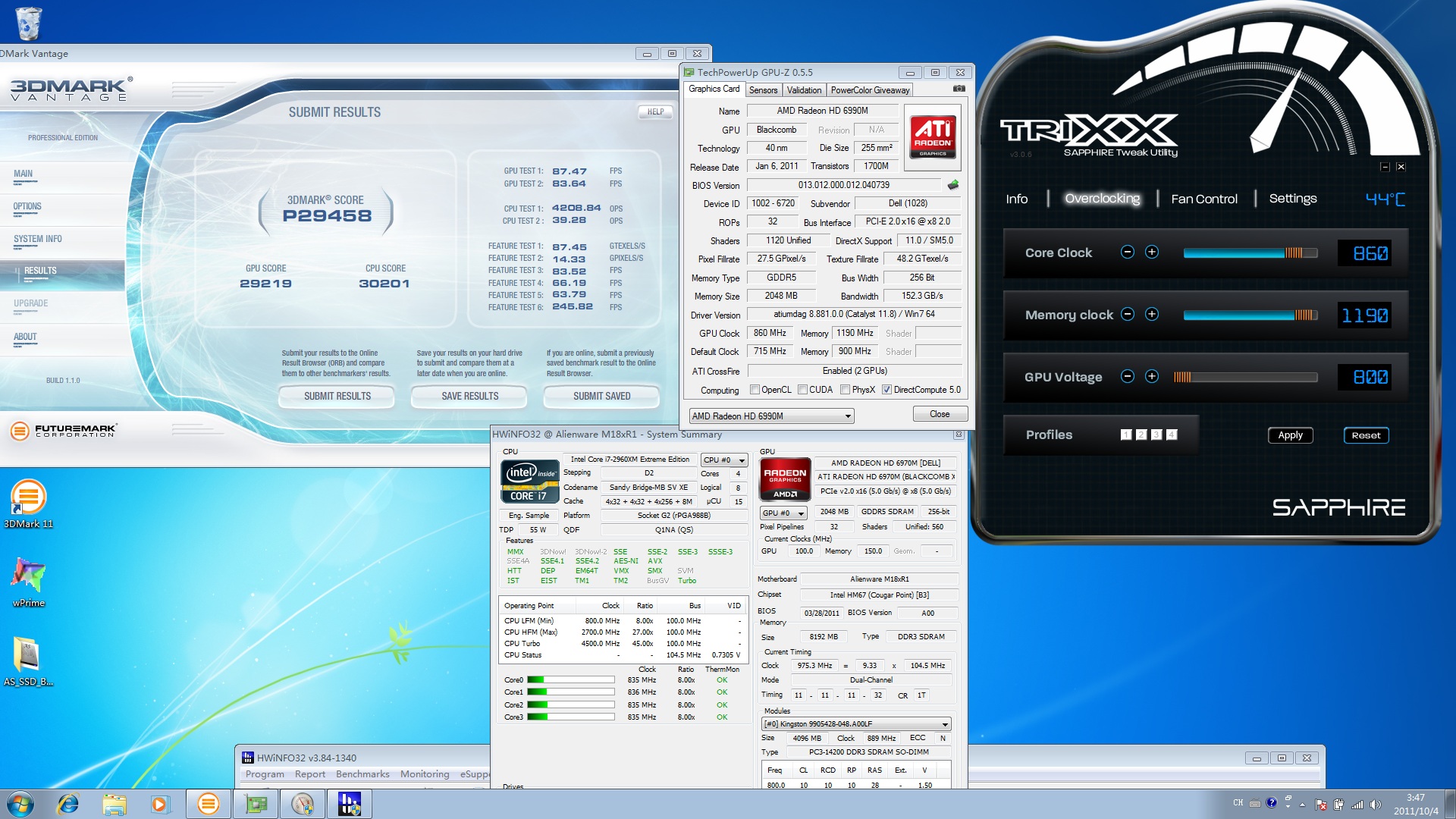Click Reset in TRIXX
This screenshot has width=1456, height=819.
point(1366,435)
